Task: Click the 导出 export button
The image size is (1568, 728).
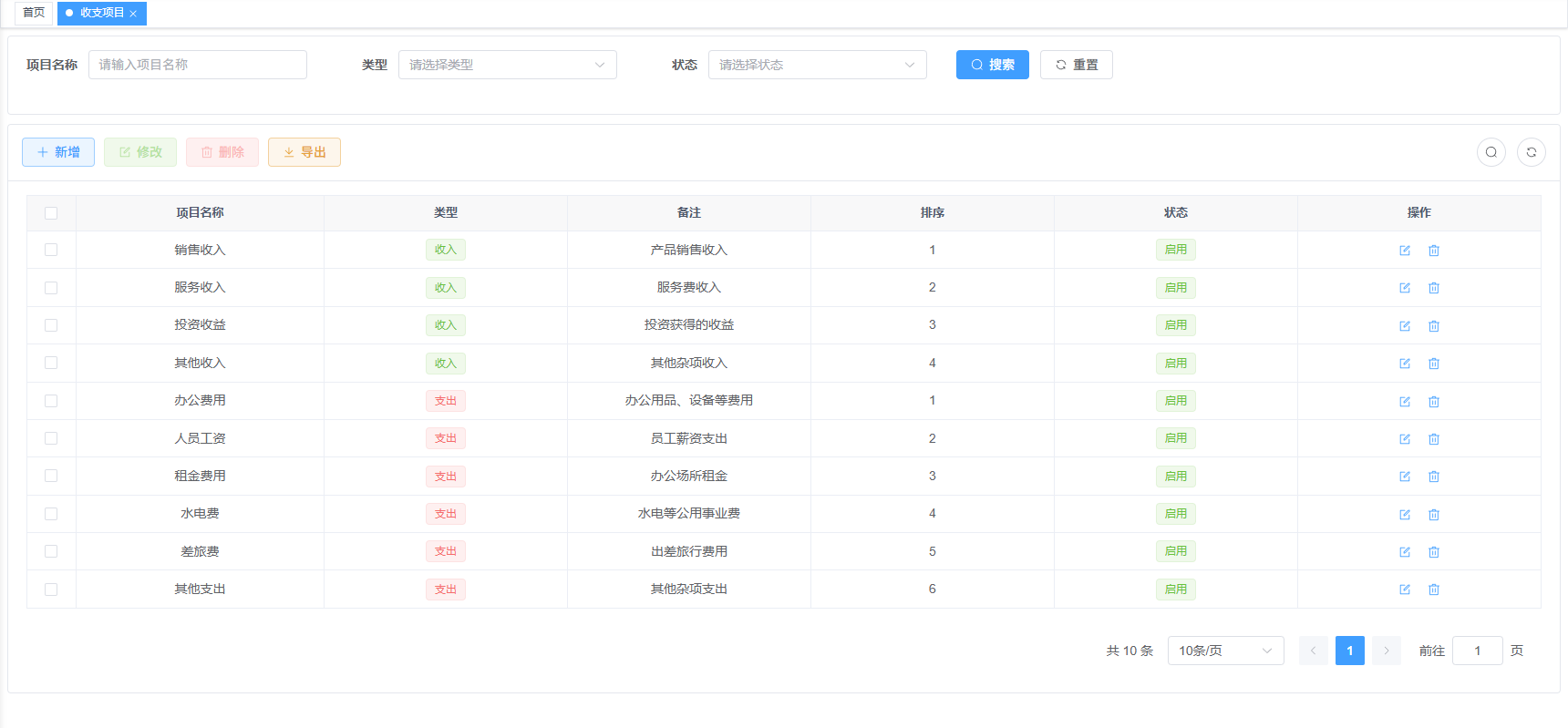Action: (304, 152)
